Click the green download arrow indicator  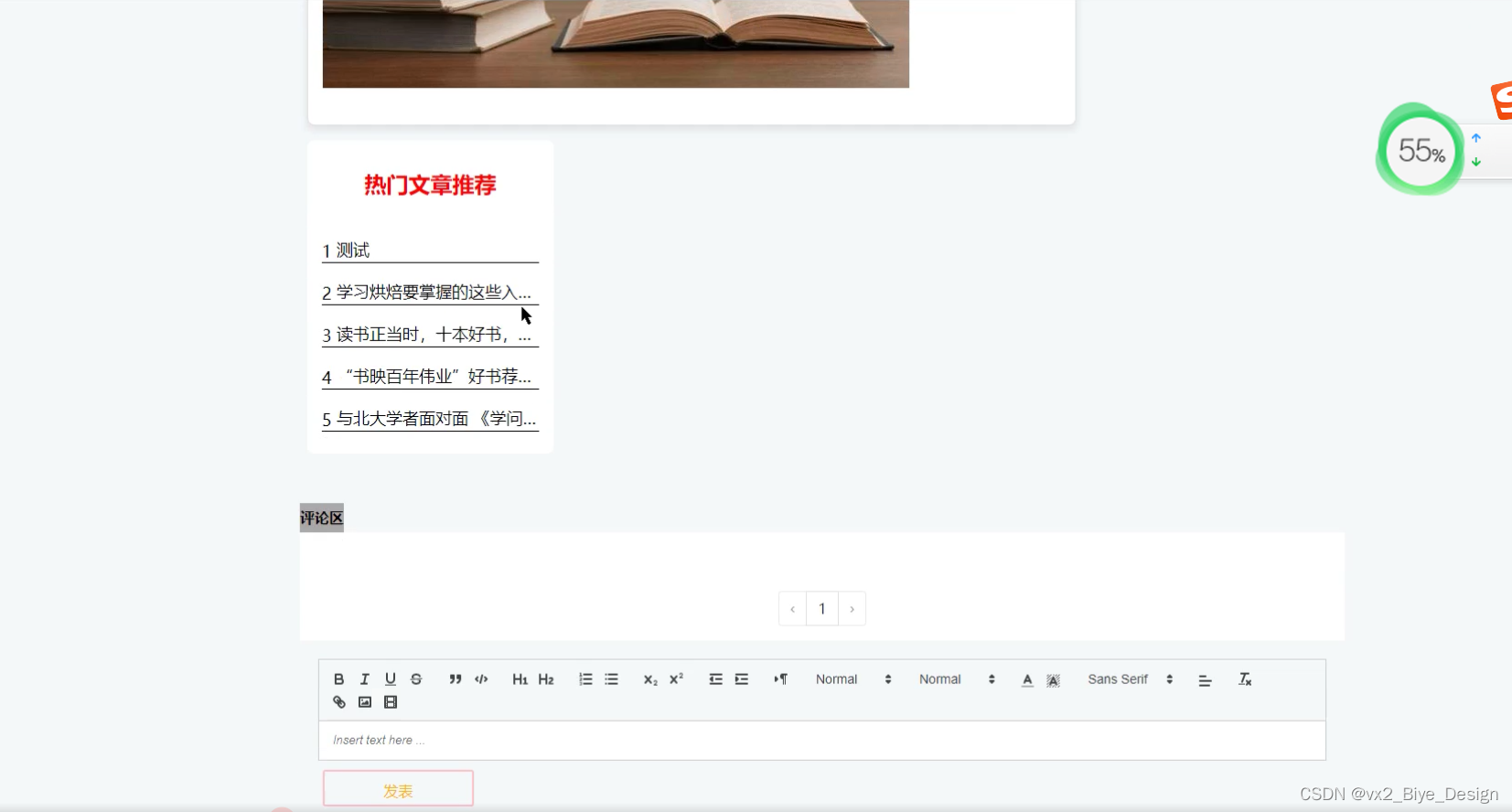1475,162
